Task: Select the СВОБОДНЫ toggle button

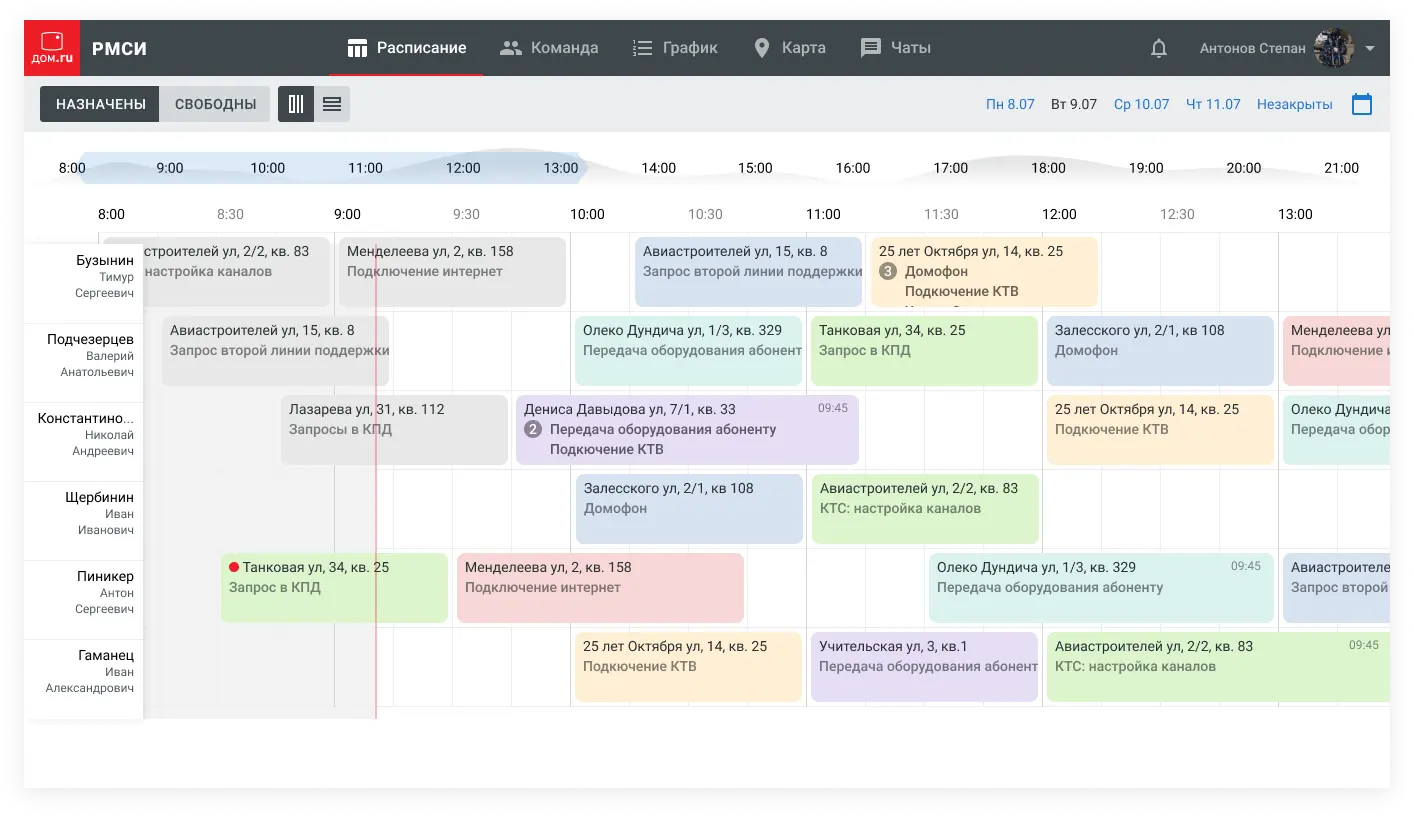Action: pos(215,104)
